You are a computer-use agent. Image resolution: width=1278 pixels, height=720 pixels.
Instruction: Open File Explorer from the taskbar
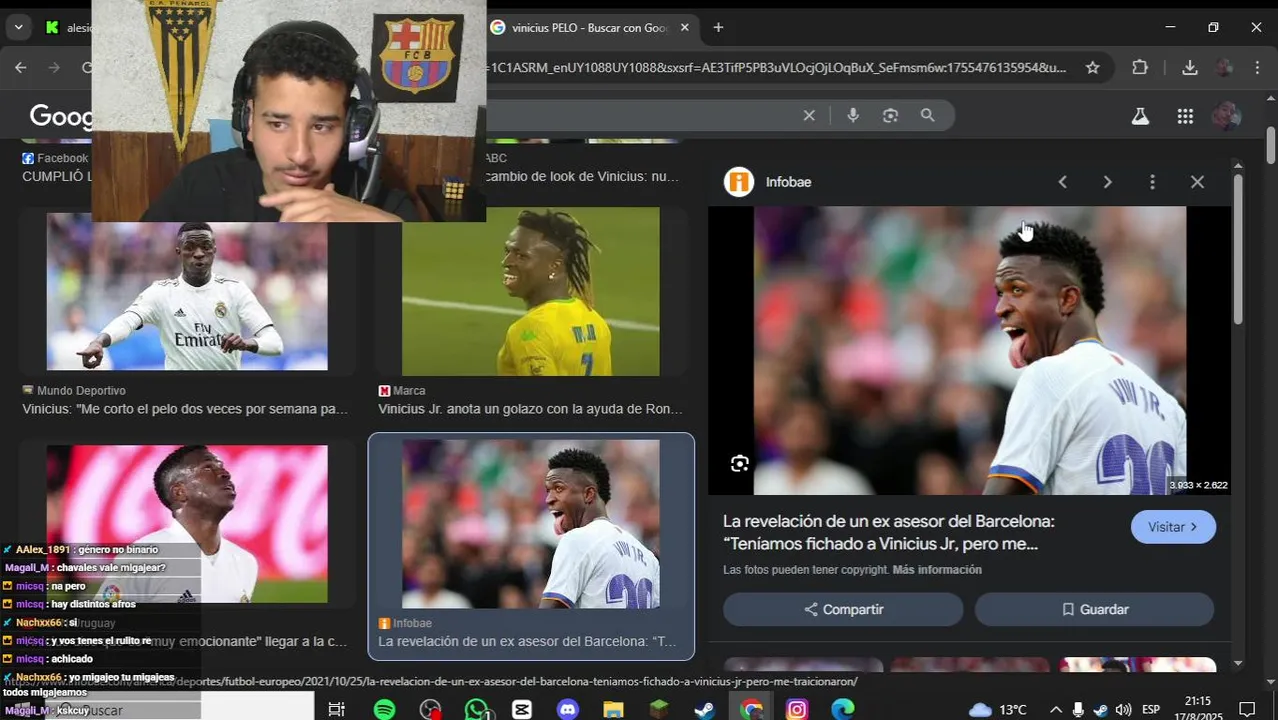tap(613, 710)
